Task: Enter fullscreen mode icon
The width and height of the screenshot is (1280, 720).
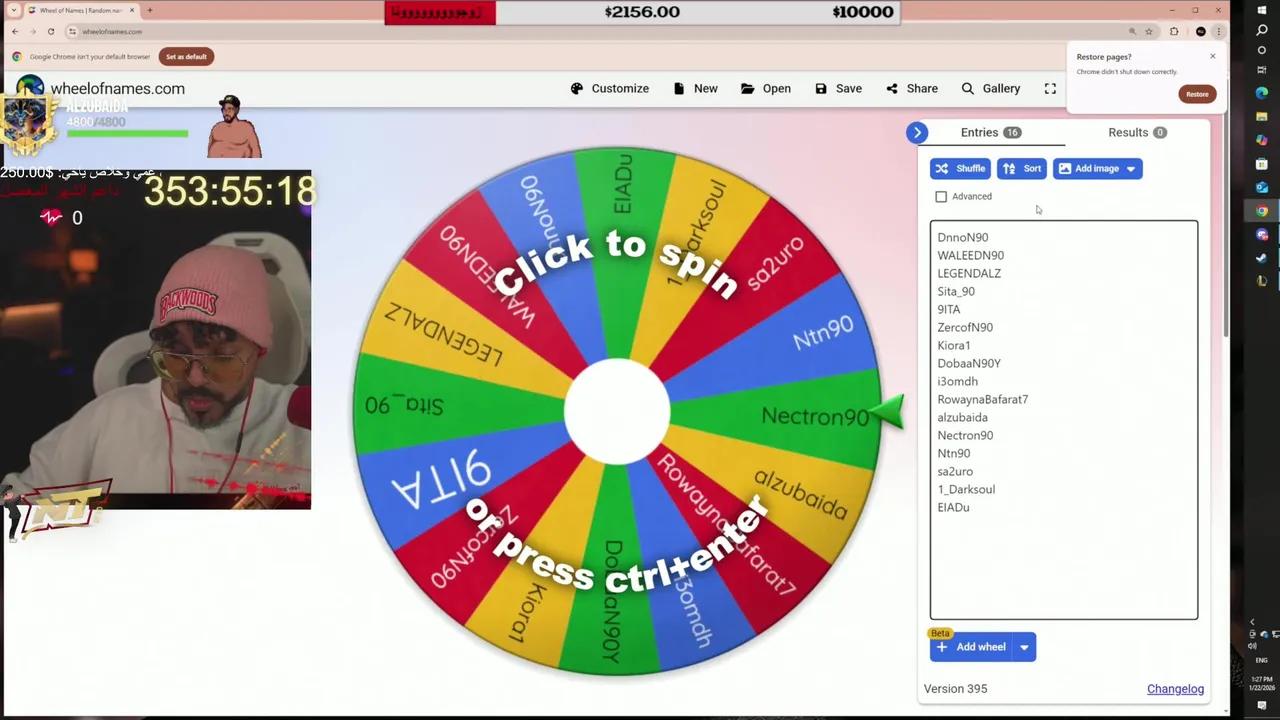Action: coord(1050,88)
